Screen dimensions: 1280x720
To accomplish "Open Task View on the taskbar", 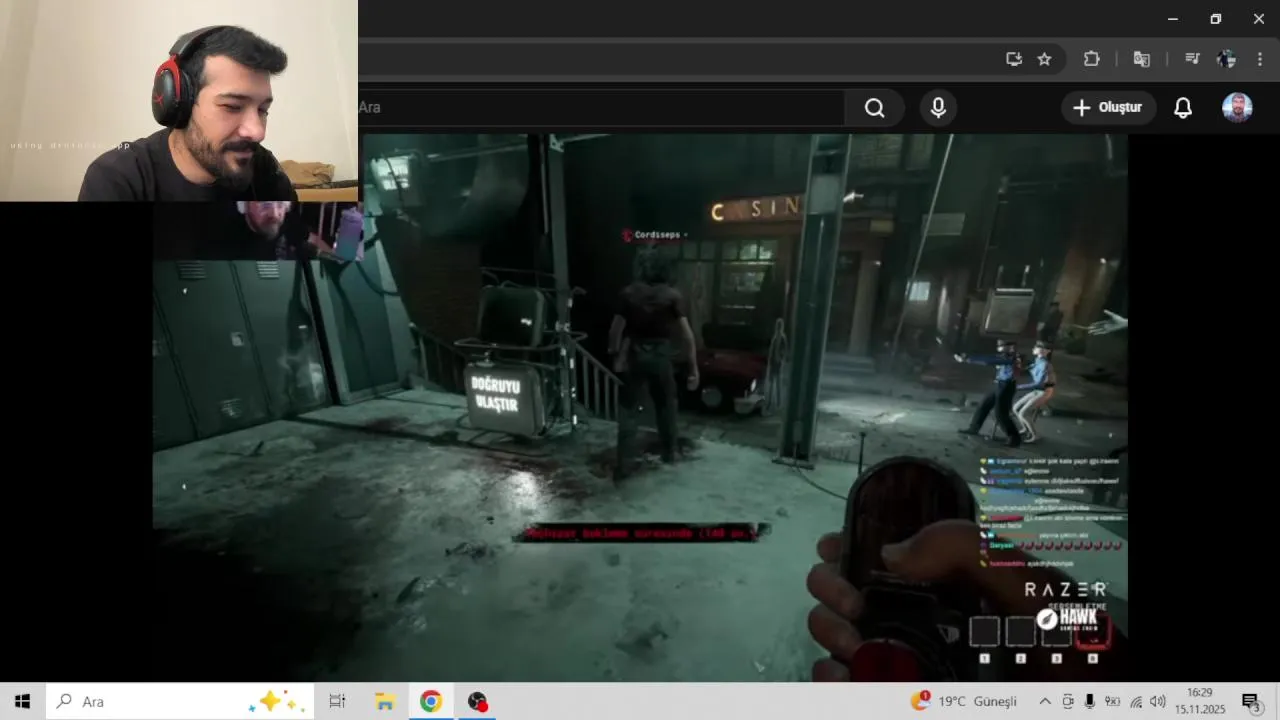I will pyautogui.click(x=337, y=702).
